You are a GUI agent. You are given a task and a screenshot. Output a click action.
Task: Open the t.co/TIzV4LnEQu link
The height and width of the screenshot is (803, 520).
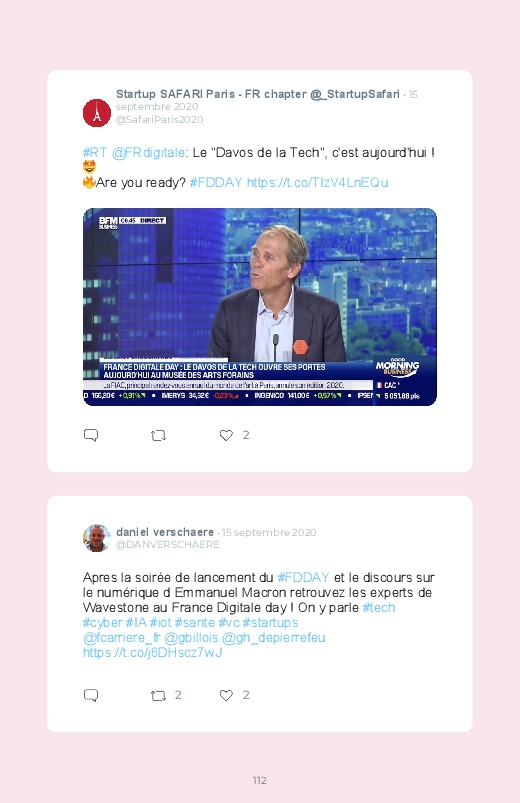[x=318, y=182]
